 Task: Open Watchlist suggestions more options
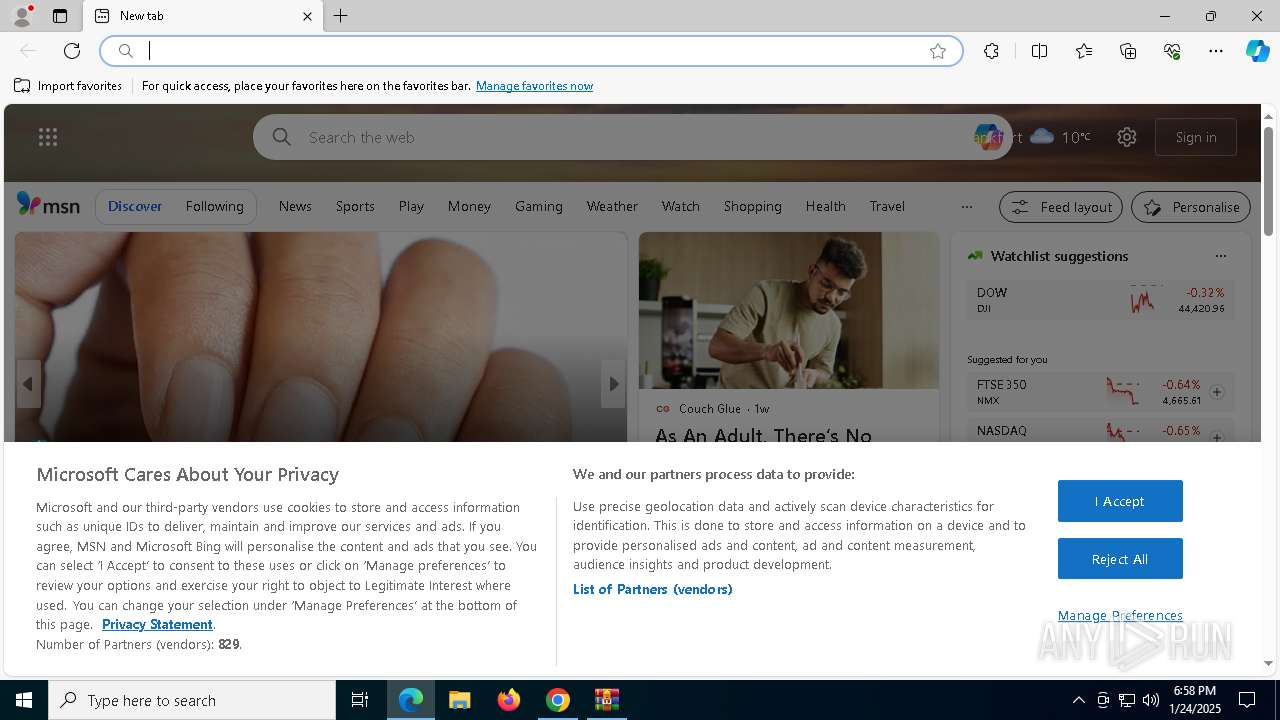1220,256
